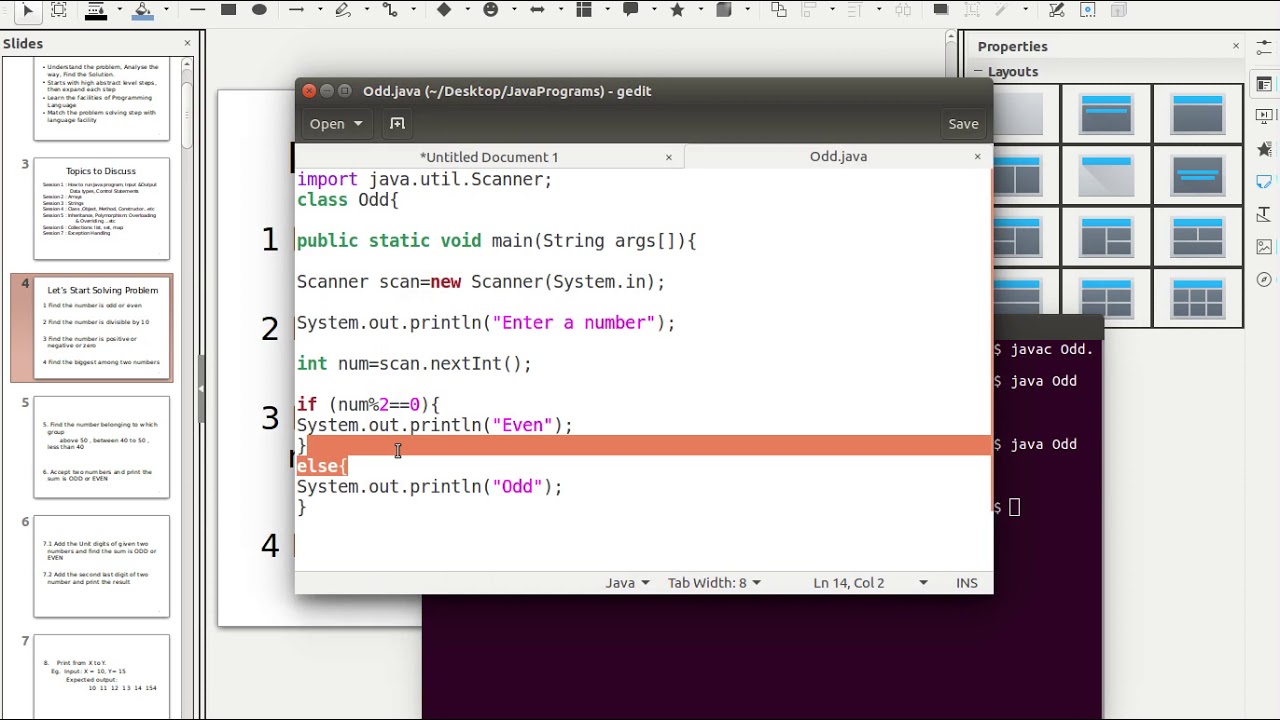Expand the Connectors dropdown arrow
The width and height of the screenshot is (1280, 720).
413,10
